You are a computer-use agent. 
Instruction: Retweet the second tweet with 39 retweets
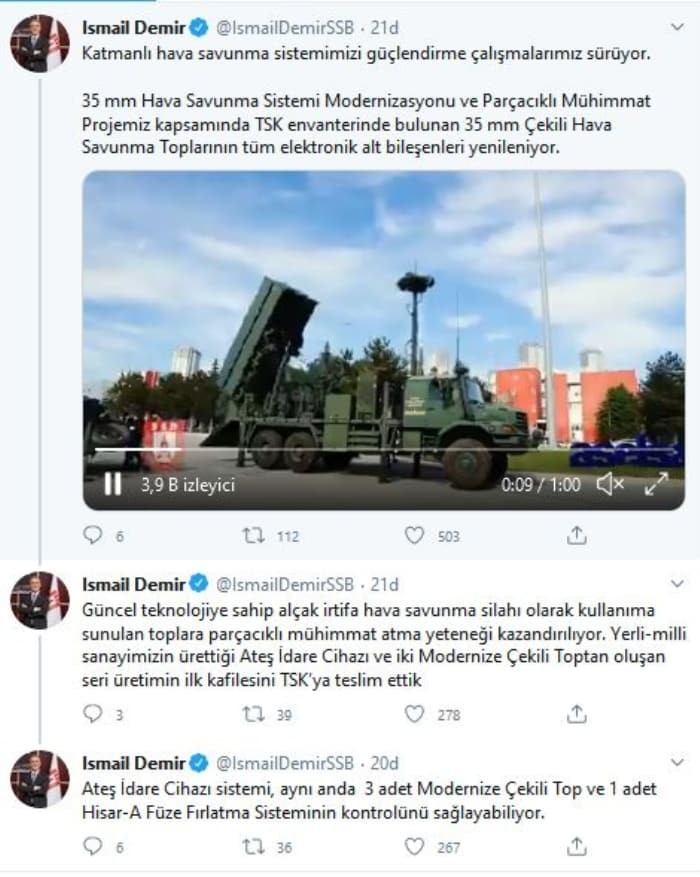(x=254, y=714)
